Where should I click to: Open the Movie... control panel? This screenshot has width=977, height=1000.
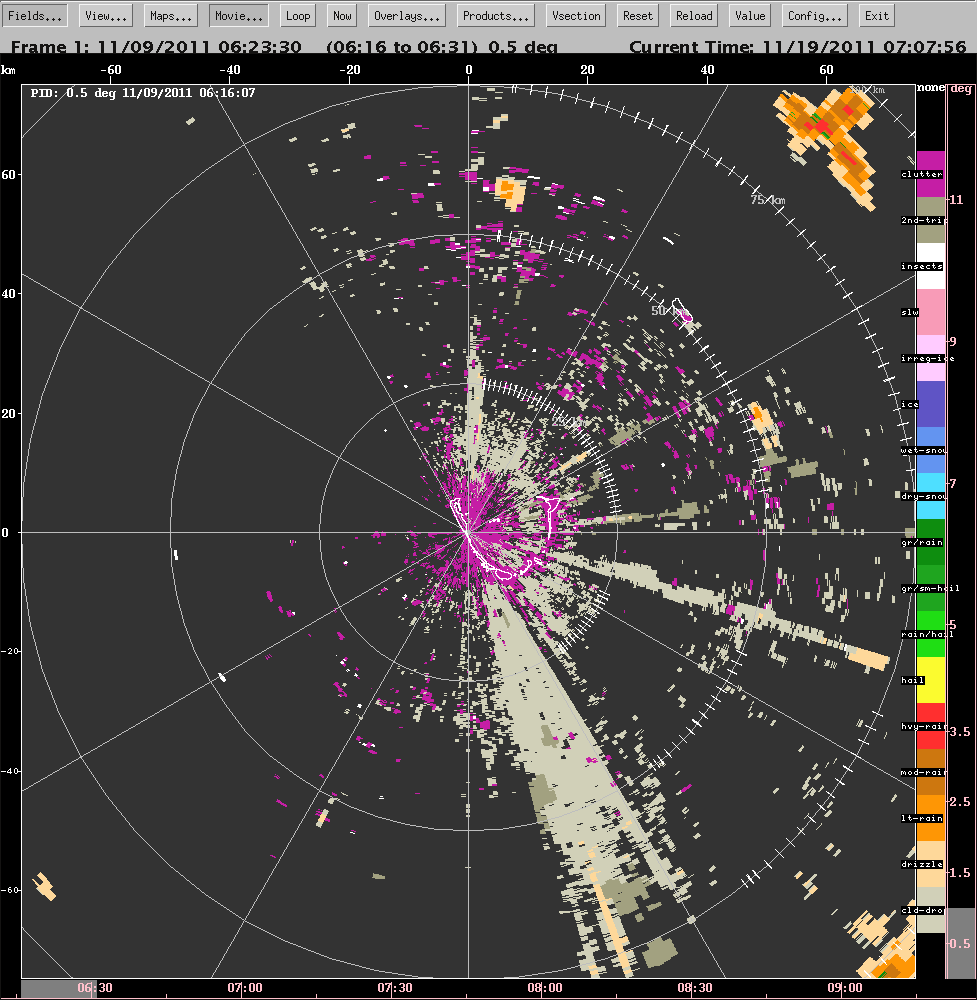(239, 16)
